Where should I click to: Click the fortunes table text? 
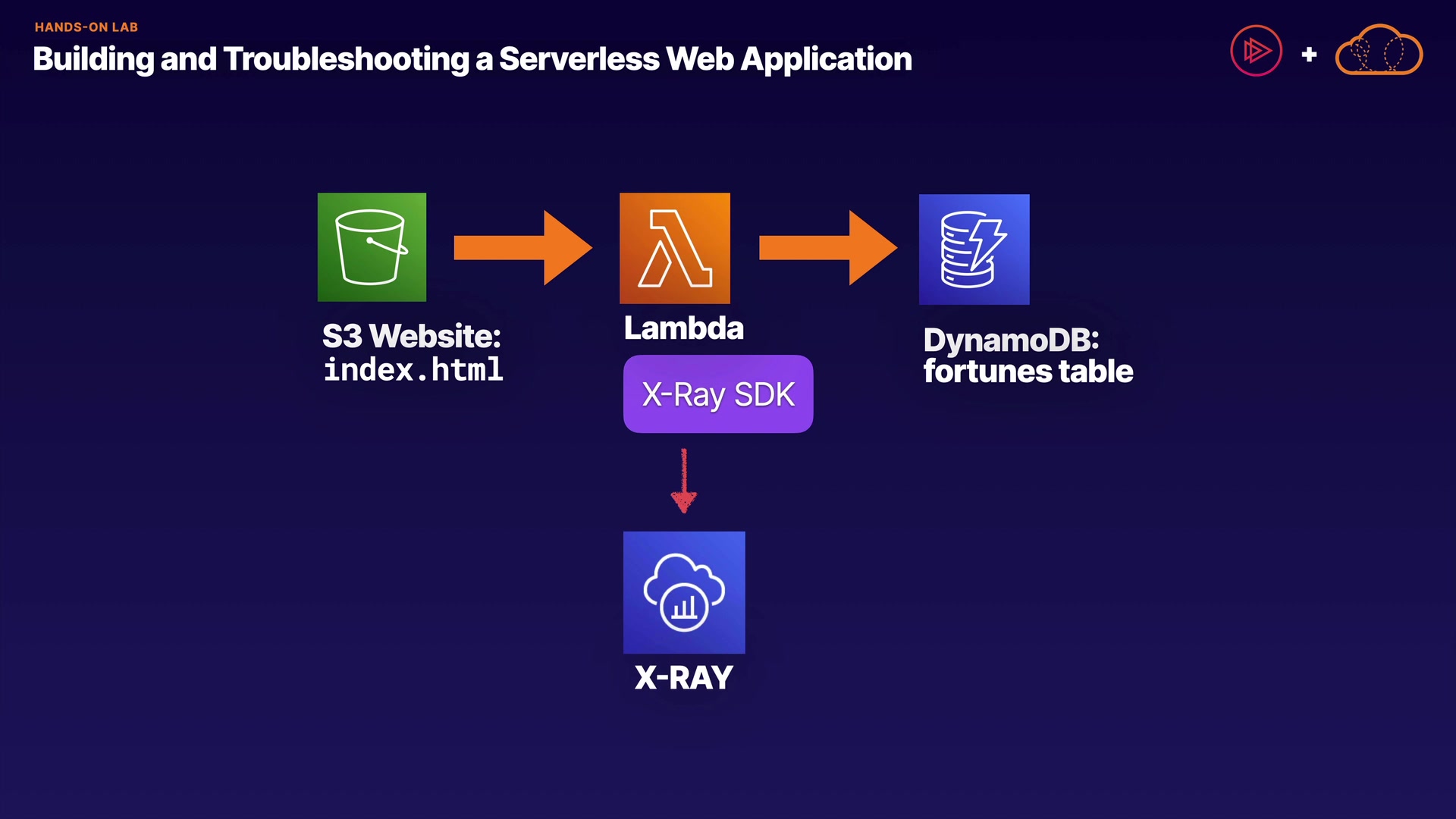pos(1028,372)
